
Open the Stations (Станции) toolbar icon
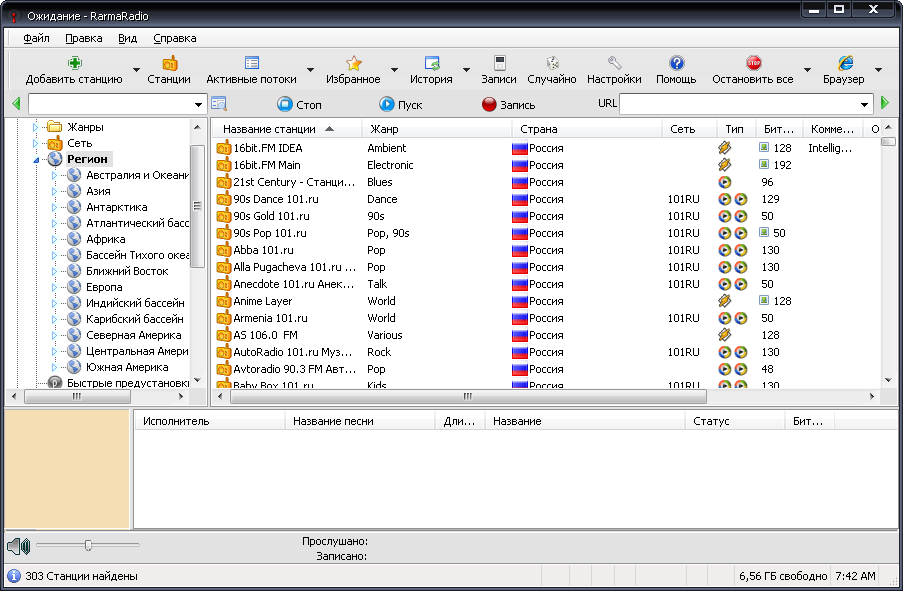[x=169, y=63]
